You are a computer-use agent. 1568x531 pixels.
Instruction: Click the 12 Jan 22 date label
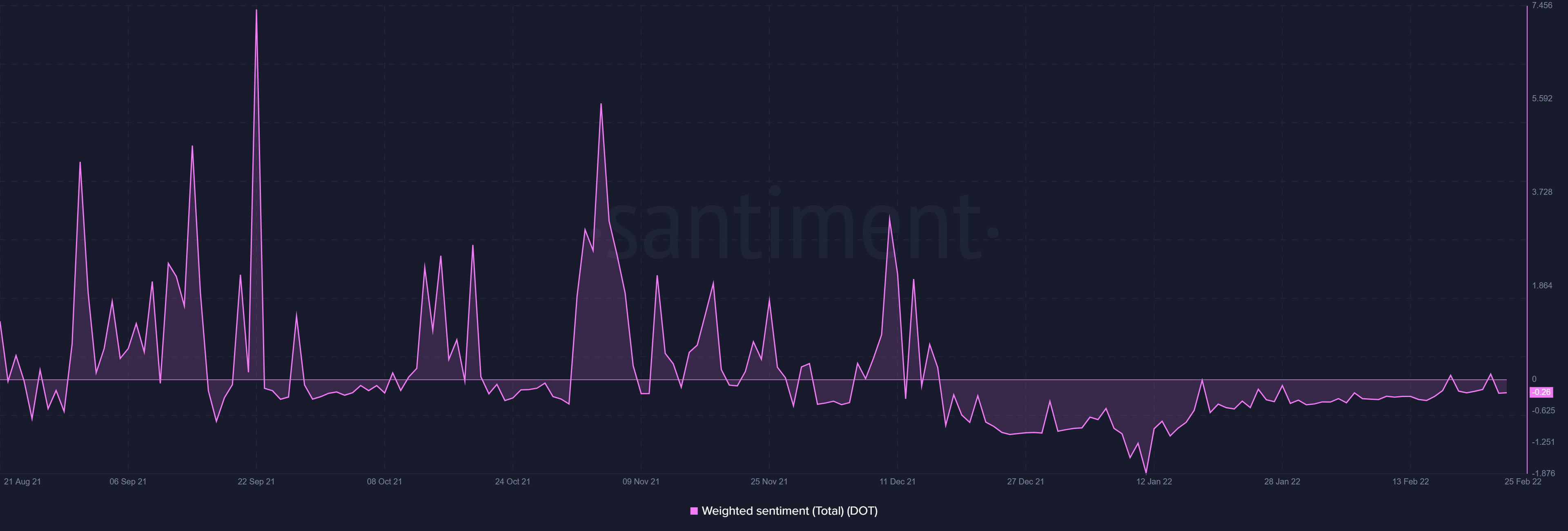click(1154, 481)
